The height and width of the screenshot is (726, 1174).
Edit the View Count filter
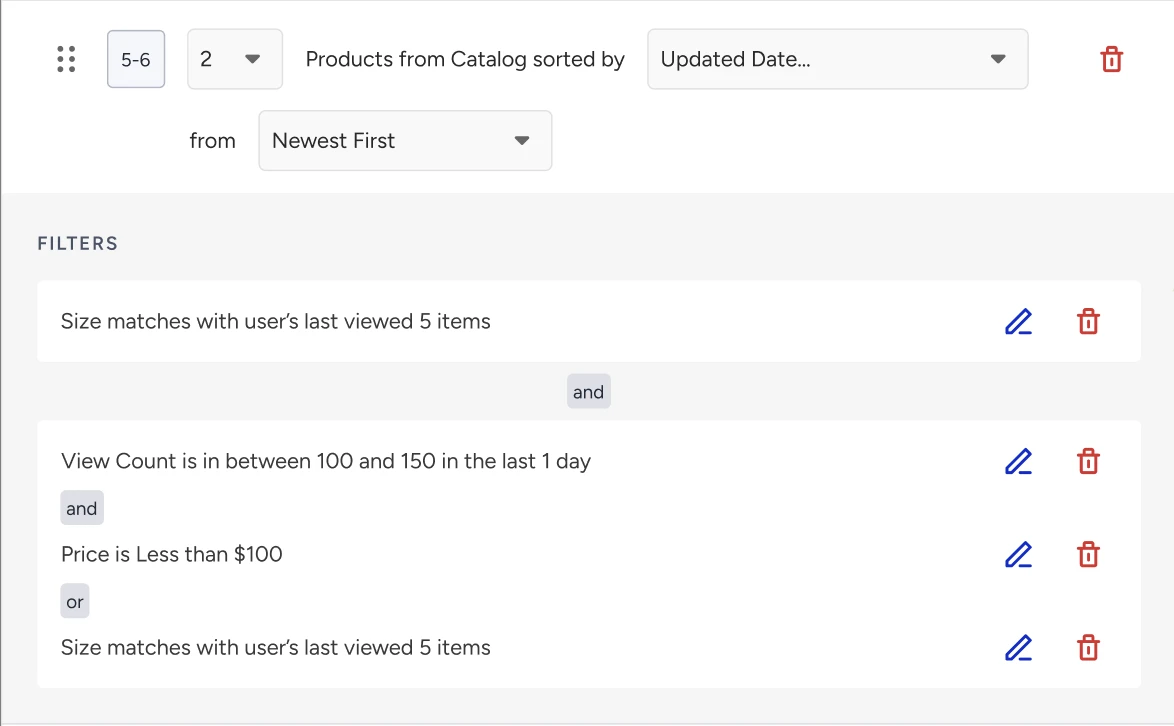click(1018, 462)
